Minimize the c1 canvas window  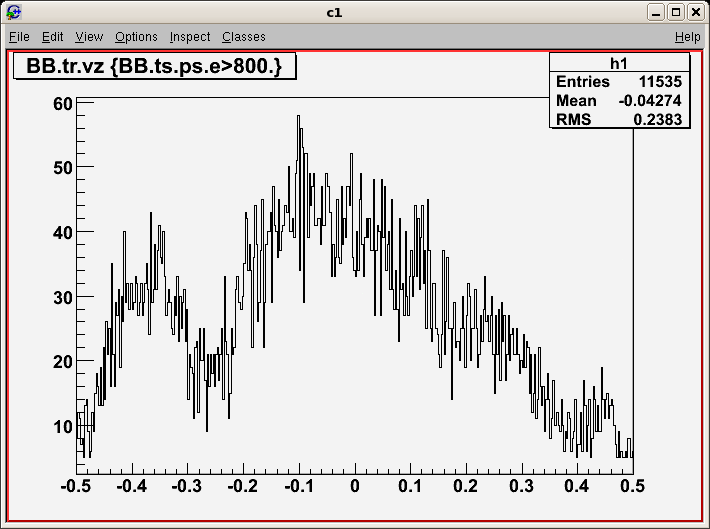point(655,12)
